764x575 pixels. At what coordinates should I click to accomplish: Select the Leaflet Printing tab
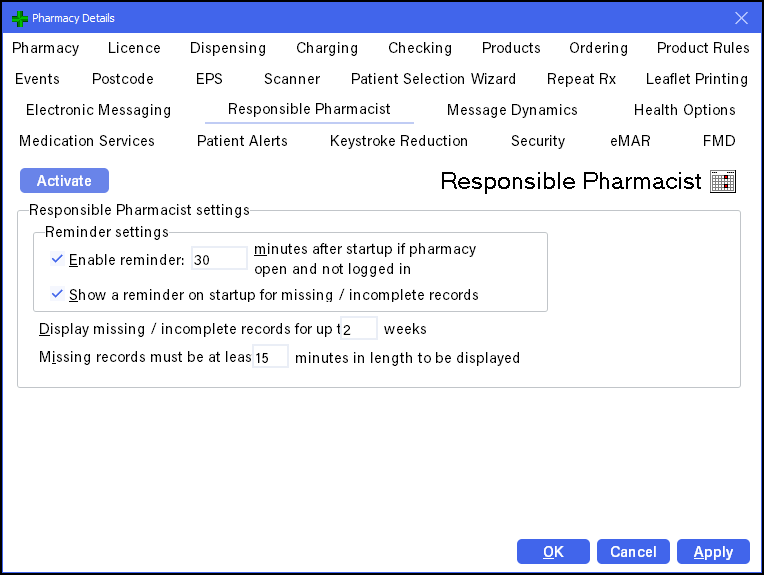coord(696,79)
